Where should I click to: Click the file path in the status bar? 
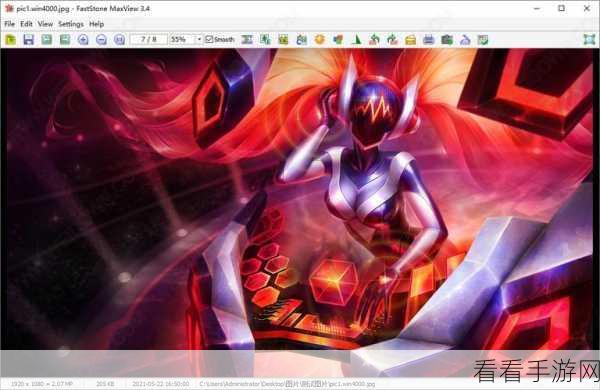287,383
